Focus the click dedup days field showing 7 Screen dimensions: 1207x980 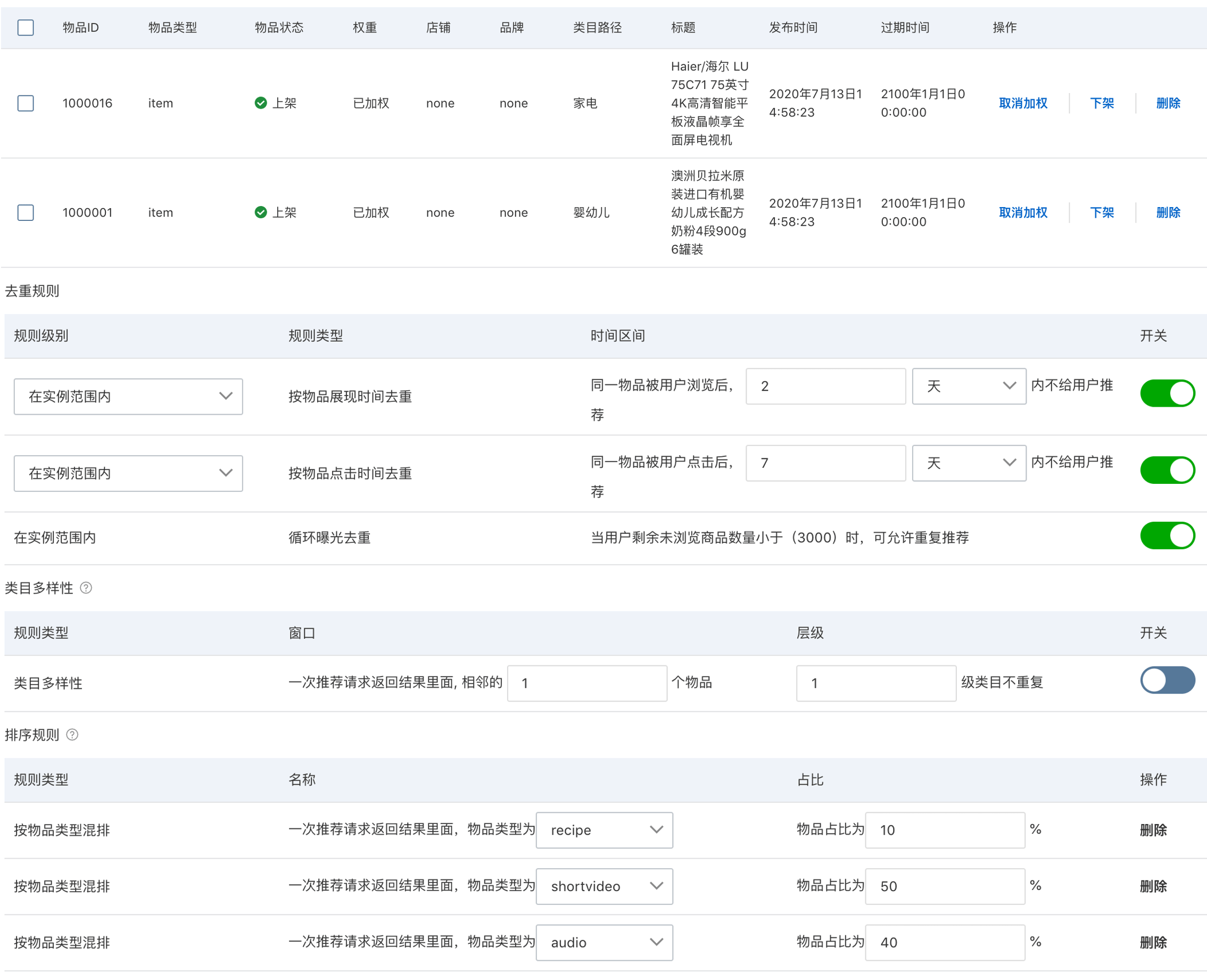tap(825, 463)
